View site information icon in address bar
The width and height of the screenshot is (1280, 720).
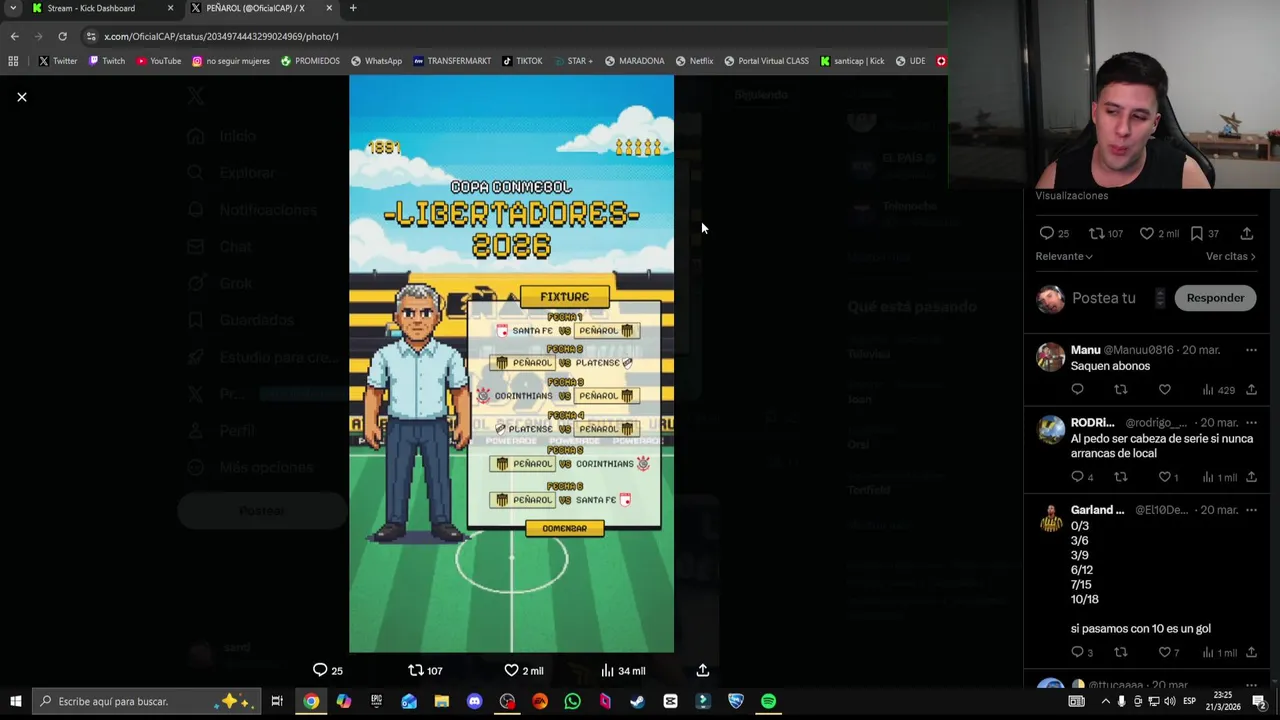91,36
